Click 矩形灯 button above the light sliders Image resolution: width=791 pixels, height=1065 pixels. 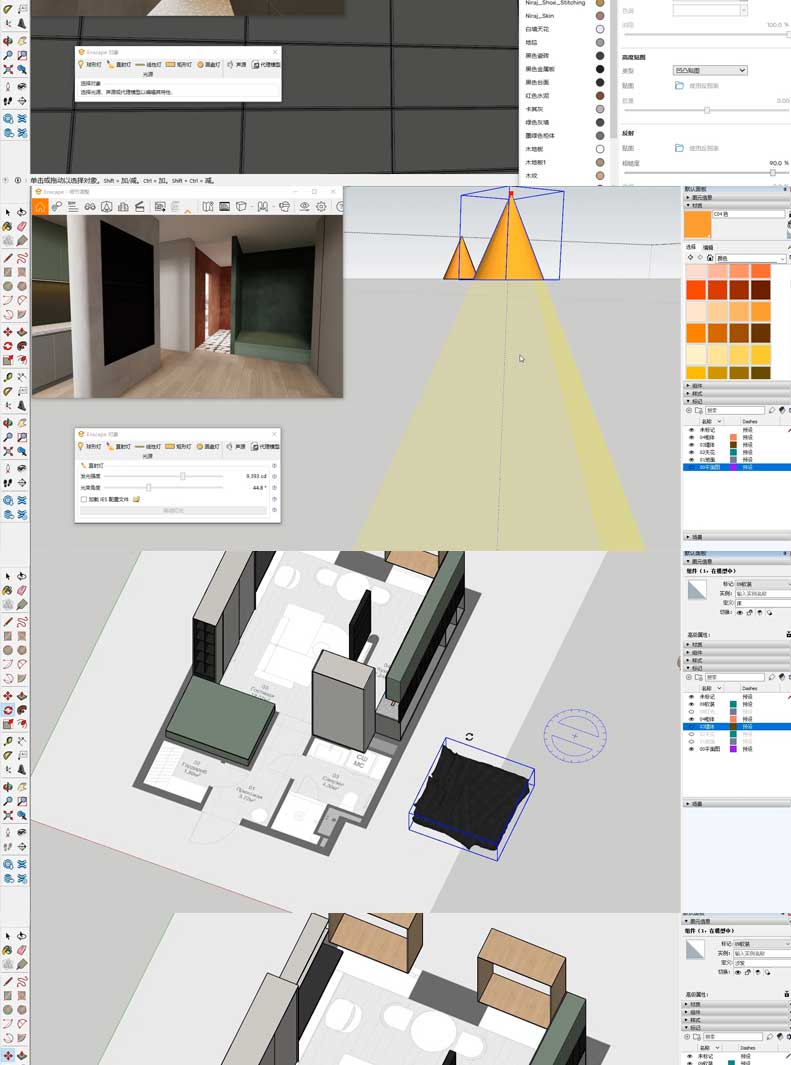click(x=177, y=446)
